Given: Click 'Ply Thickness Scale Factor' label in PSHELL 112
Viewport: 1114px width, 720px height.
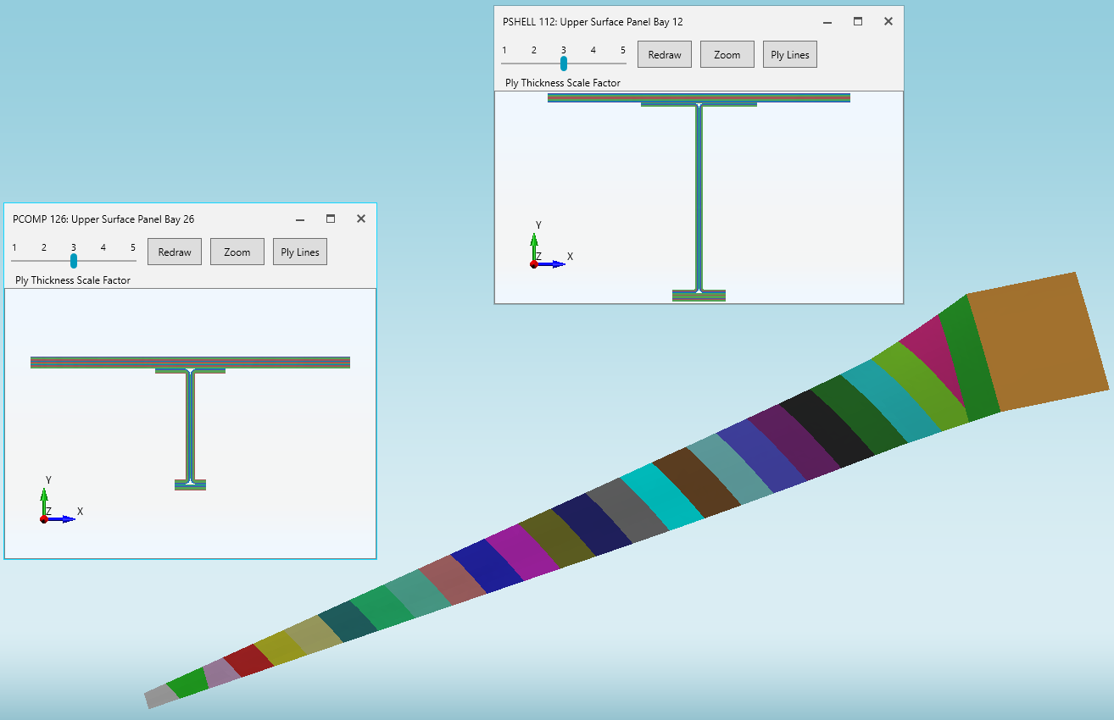Looking at the screenshot, I should point(563,82).
